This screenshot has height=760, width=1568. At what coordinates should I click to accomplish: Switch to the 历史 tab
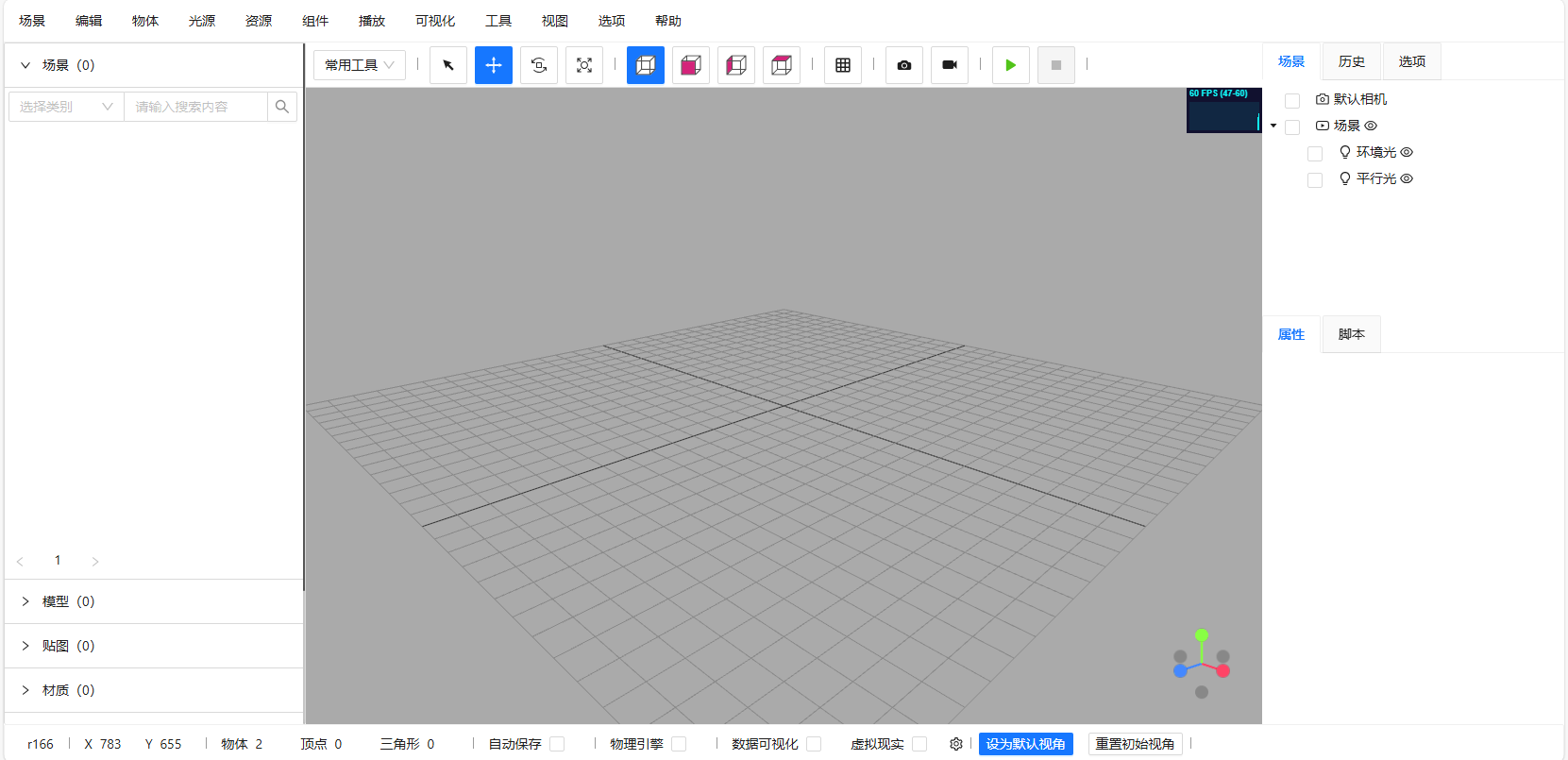(x=1351, y=61)
